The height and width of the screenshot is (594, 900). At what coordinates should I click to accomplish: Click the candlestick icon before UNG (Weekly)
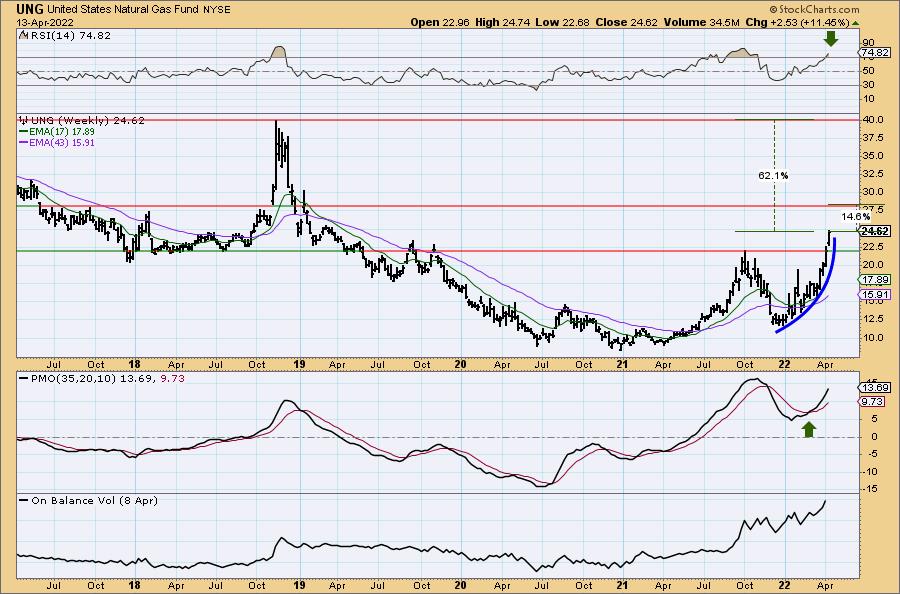click(24, 121)
